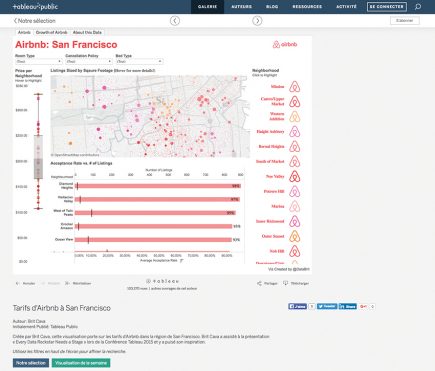Click the SE CONNECTER button

coord(387,7)
